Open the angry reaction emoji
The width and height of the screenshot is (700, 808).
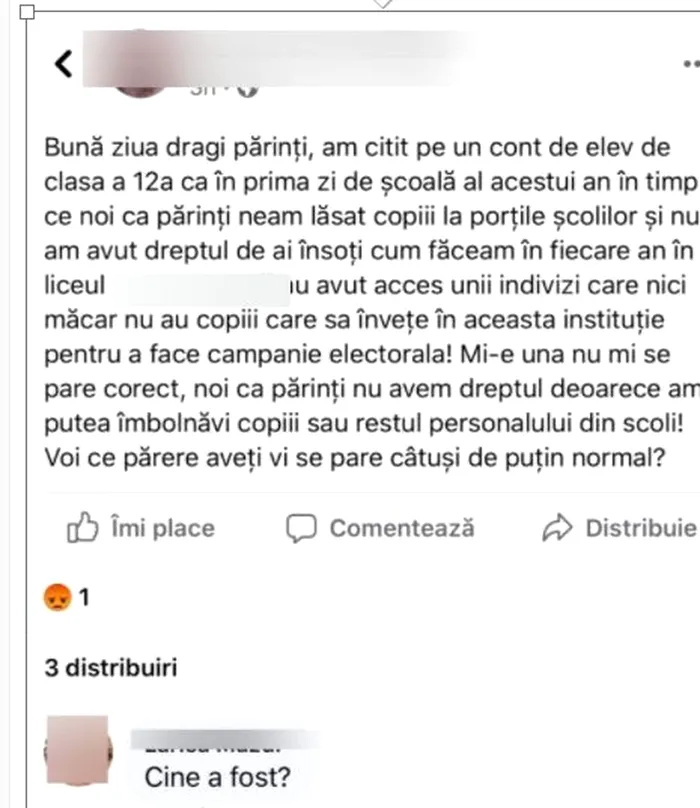[x=56, y=599]
